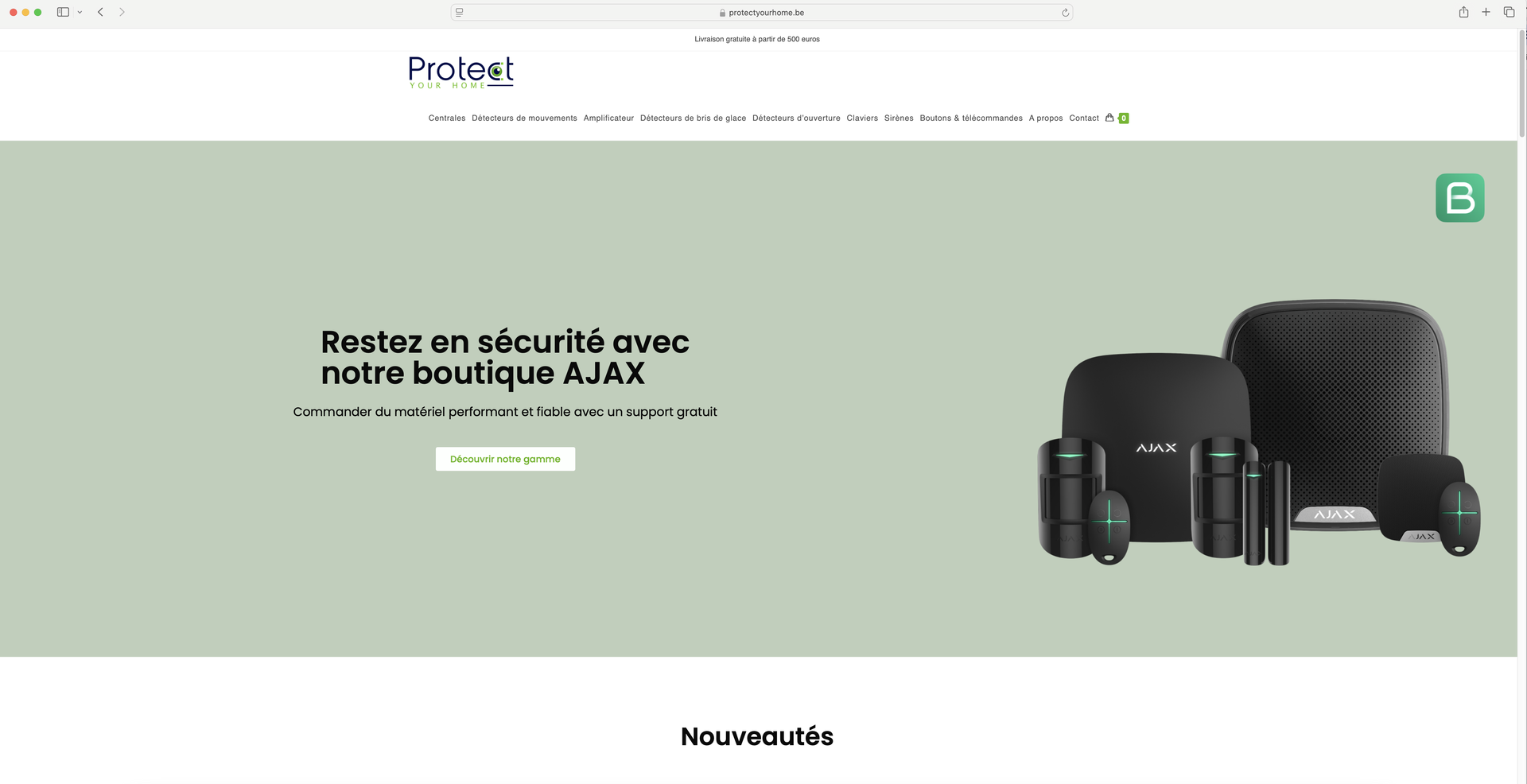Click the Découvrir notre gamme button

click(505, 459)
